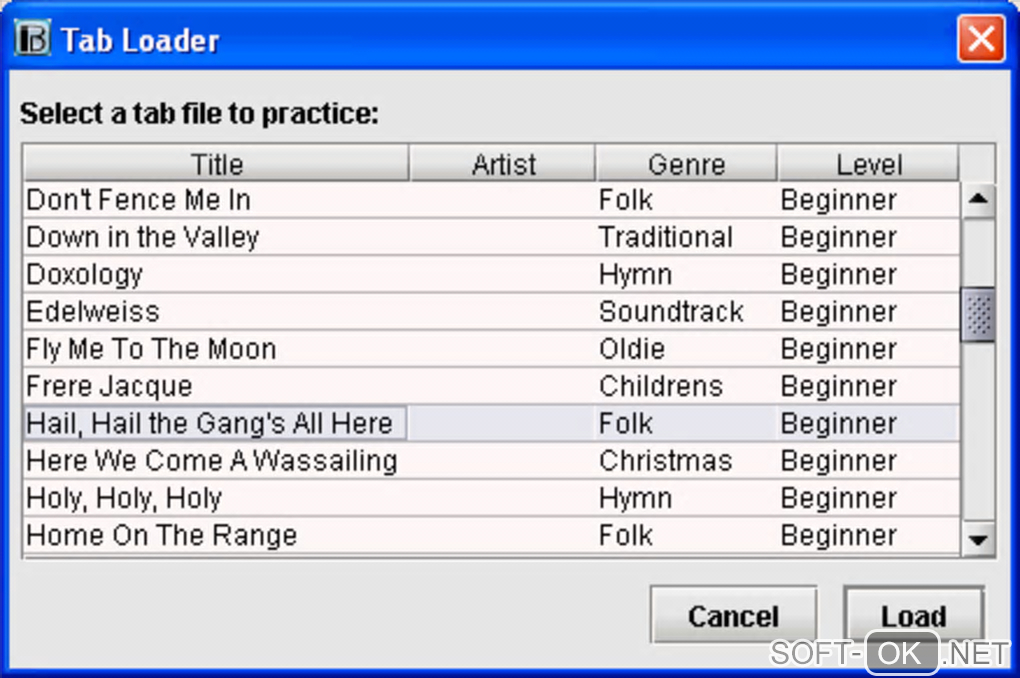Select Home On The Range
Screen dimensions: 1020x678
tap(162, 535)
